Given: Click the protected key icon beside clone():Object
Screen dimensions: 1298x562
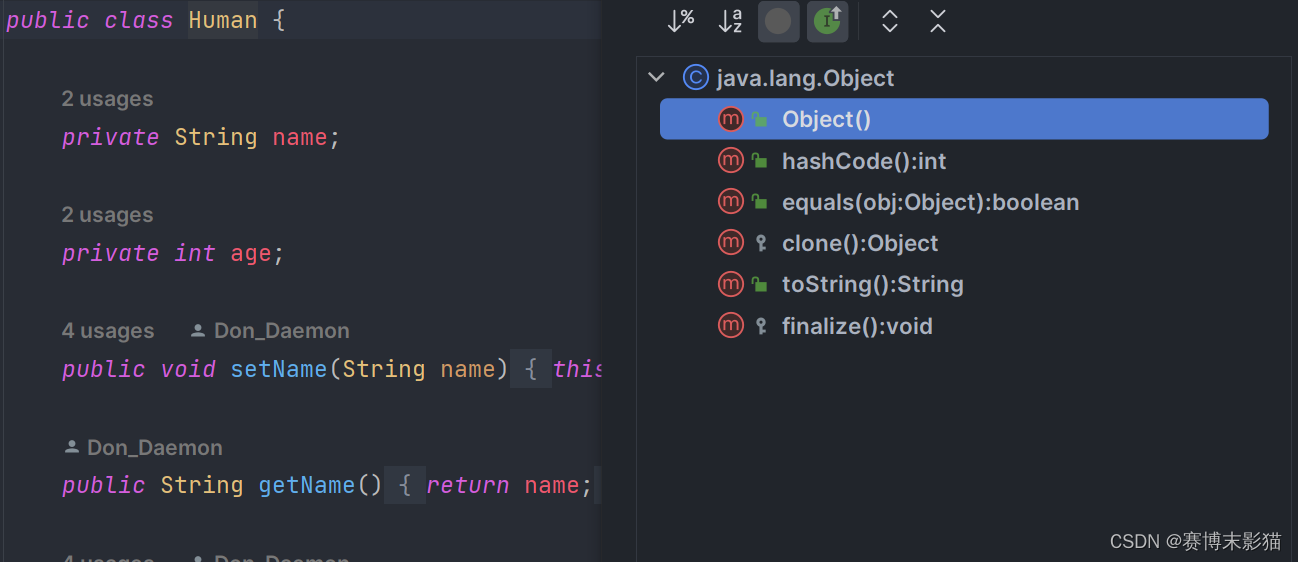Looking at the screenshot, I should [x=761, y=243].
